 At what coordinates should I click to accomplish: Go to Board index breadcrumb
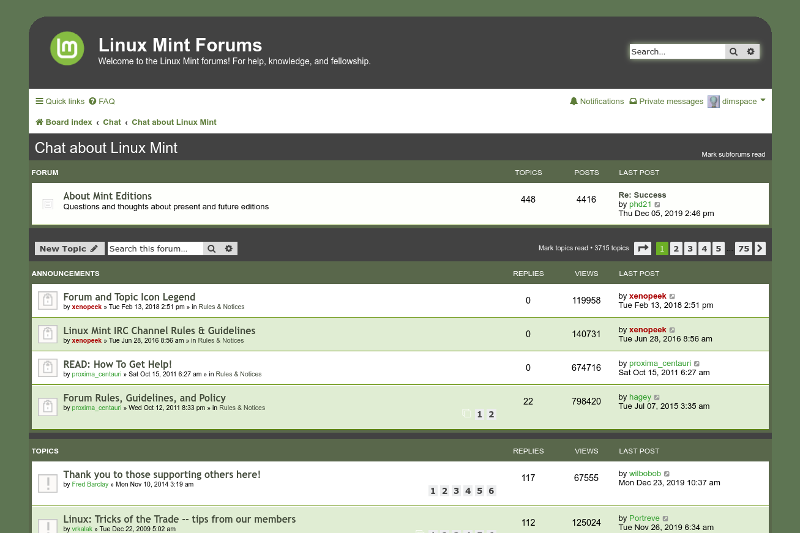point(64,122)
